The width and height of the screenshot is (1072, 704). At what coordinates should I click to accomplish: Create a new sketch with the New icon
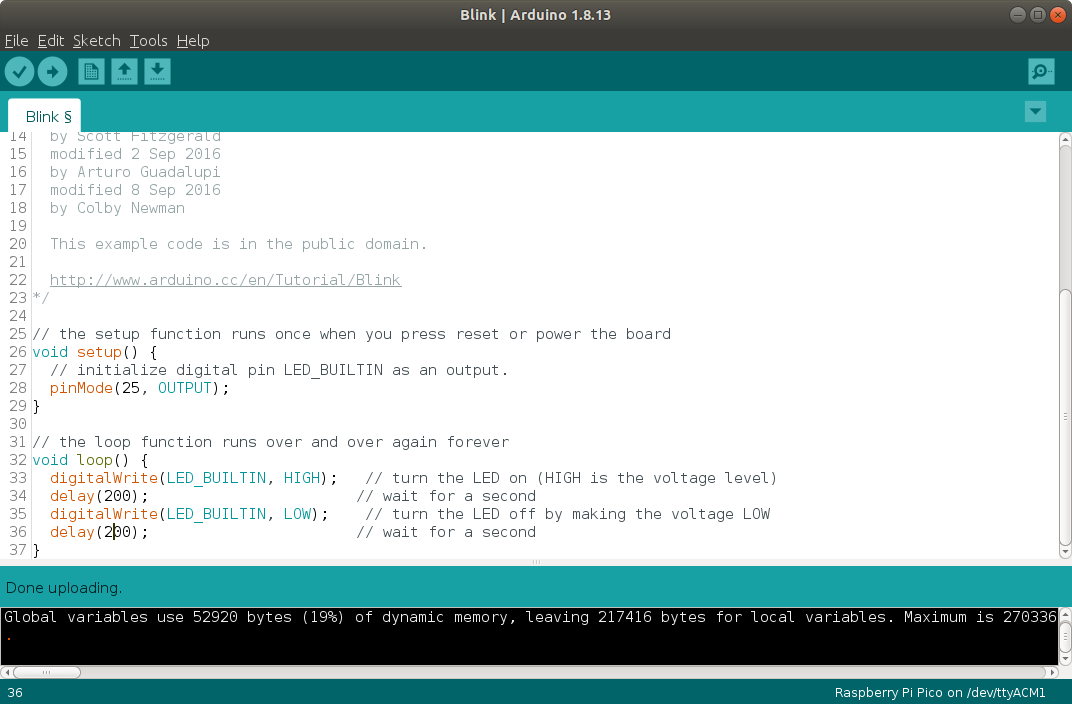point(91,72)
